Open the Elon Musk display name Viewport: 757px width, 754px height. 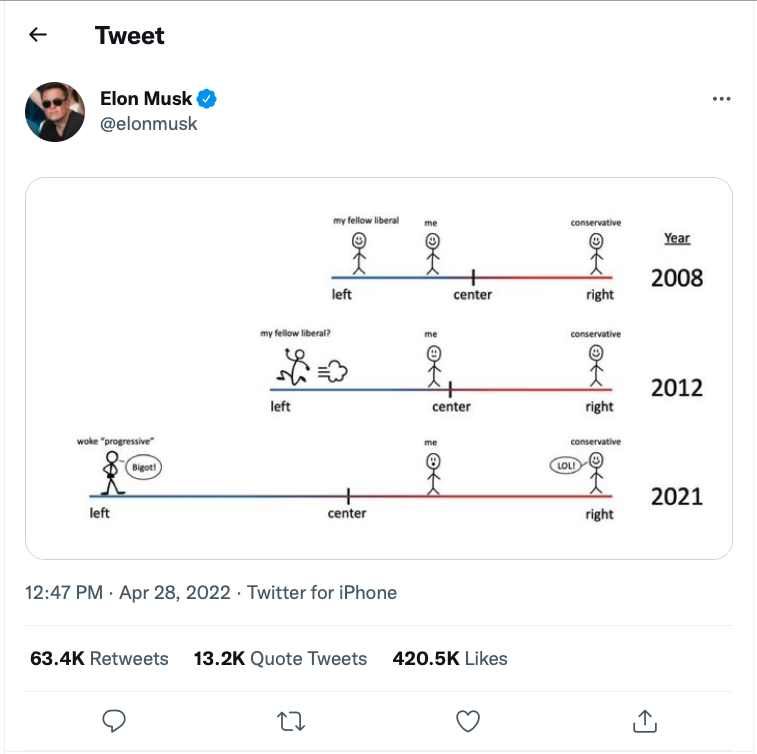tap(146, 98)
